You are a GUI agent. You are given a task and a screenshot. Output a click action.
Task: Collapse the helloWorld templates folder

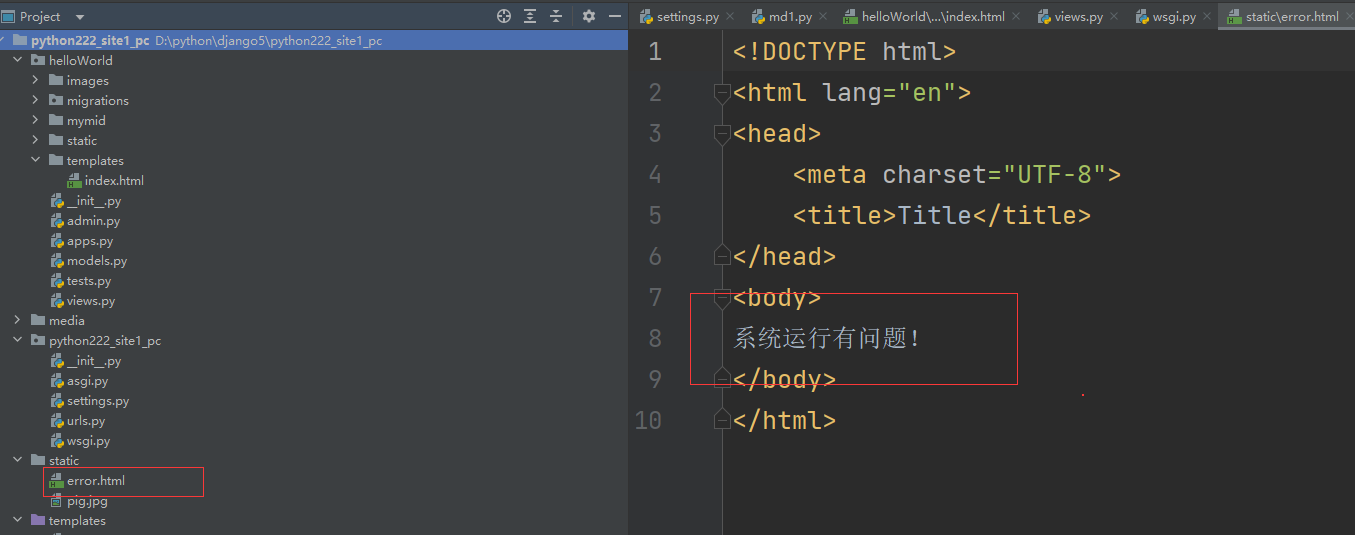pos(36,160)
